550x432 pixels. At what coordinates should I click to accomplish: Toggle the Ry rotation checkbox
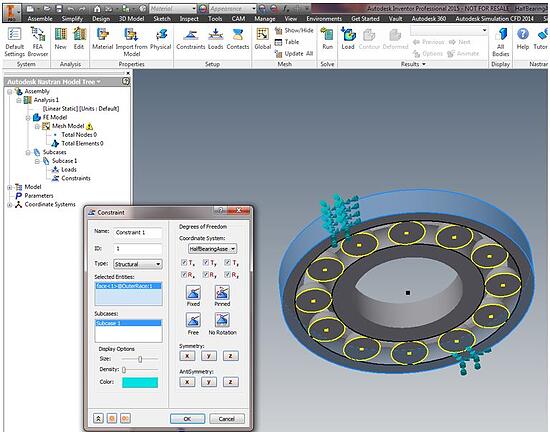click(206, 274)
